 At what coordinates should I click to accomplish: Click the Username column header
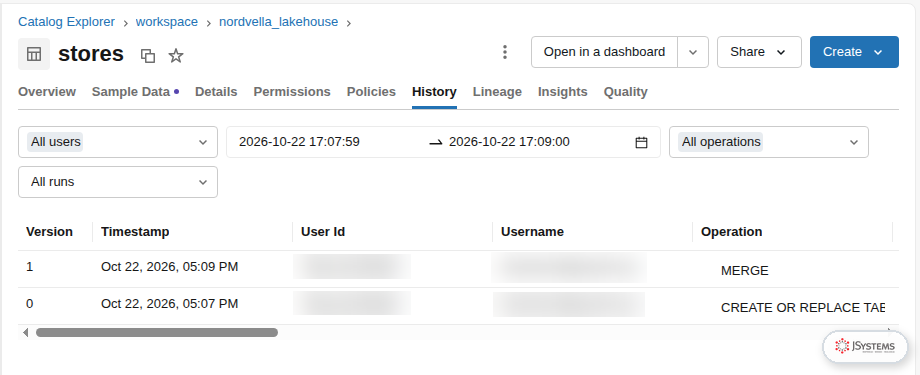click(x=532, y=232)
